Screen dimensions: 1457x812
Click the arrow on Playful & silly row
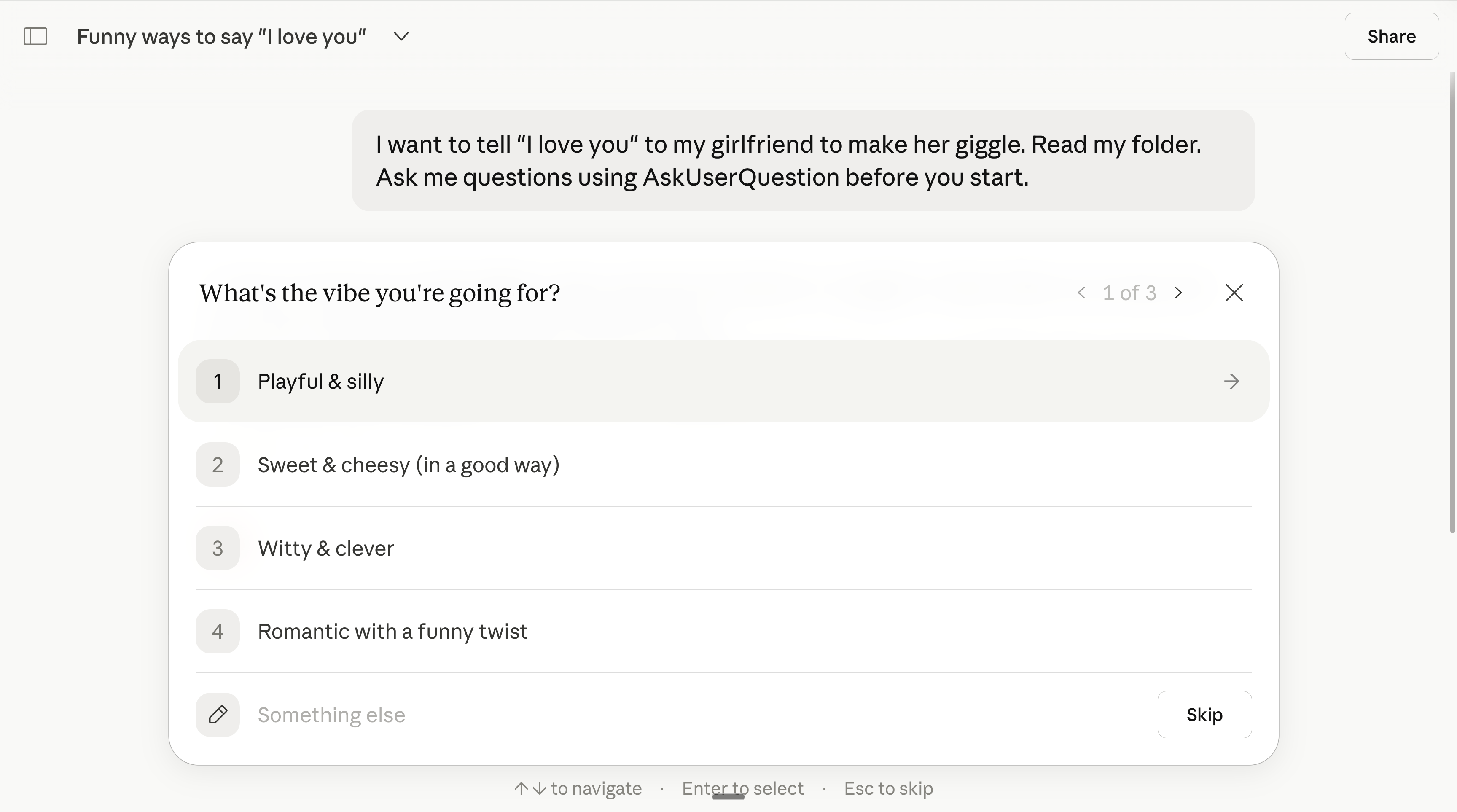point(1231,381)
